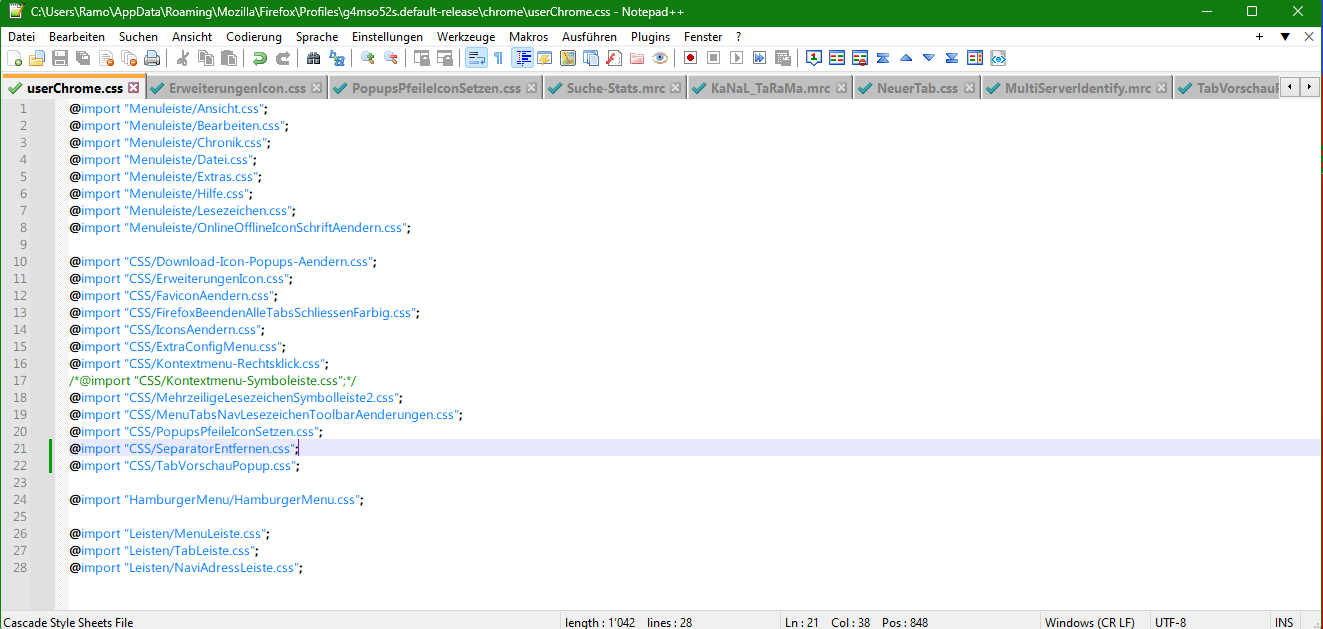The image size is (1323, 629).
Task: Click the Zoom in magnifier icon
Action: pyautogui.click(x=368, y=58)
